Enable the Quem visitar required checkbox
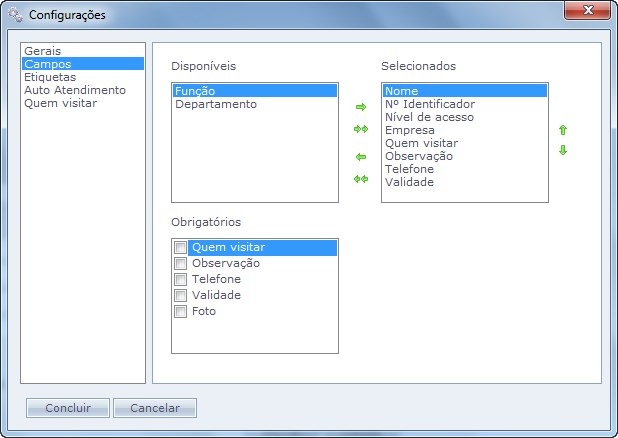The width and height of the screenshot is (618, 438). click(181, 247)
